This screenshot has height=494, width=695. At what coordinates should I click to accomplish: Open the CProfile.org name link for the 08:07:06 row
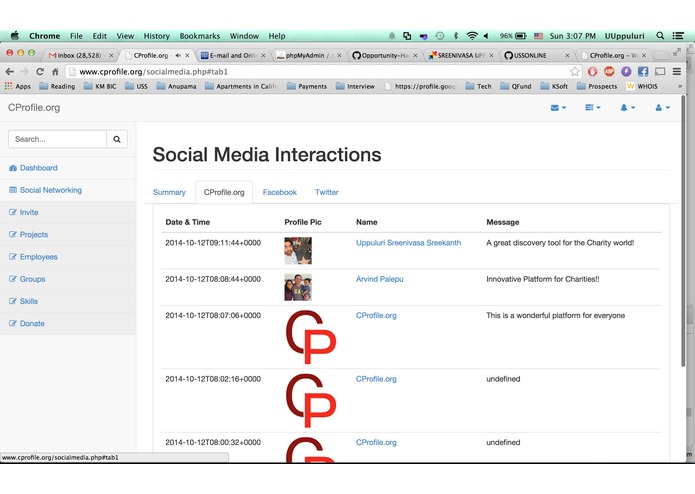pyautogui.click(x=376, y=315)
